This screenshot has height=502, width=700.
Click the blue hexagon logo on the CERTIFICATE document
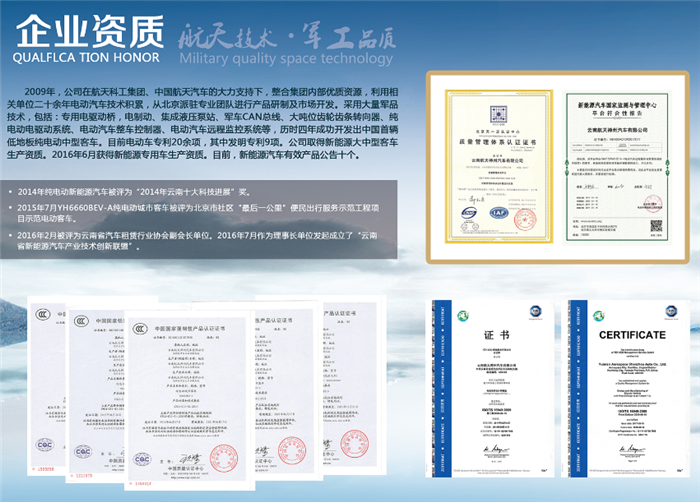click(x=671, y=311)
